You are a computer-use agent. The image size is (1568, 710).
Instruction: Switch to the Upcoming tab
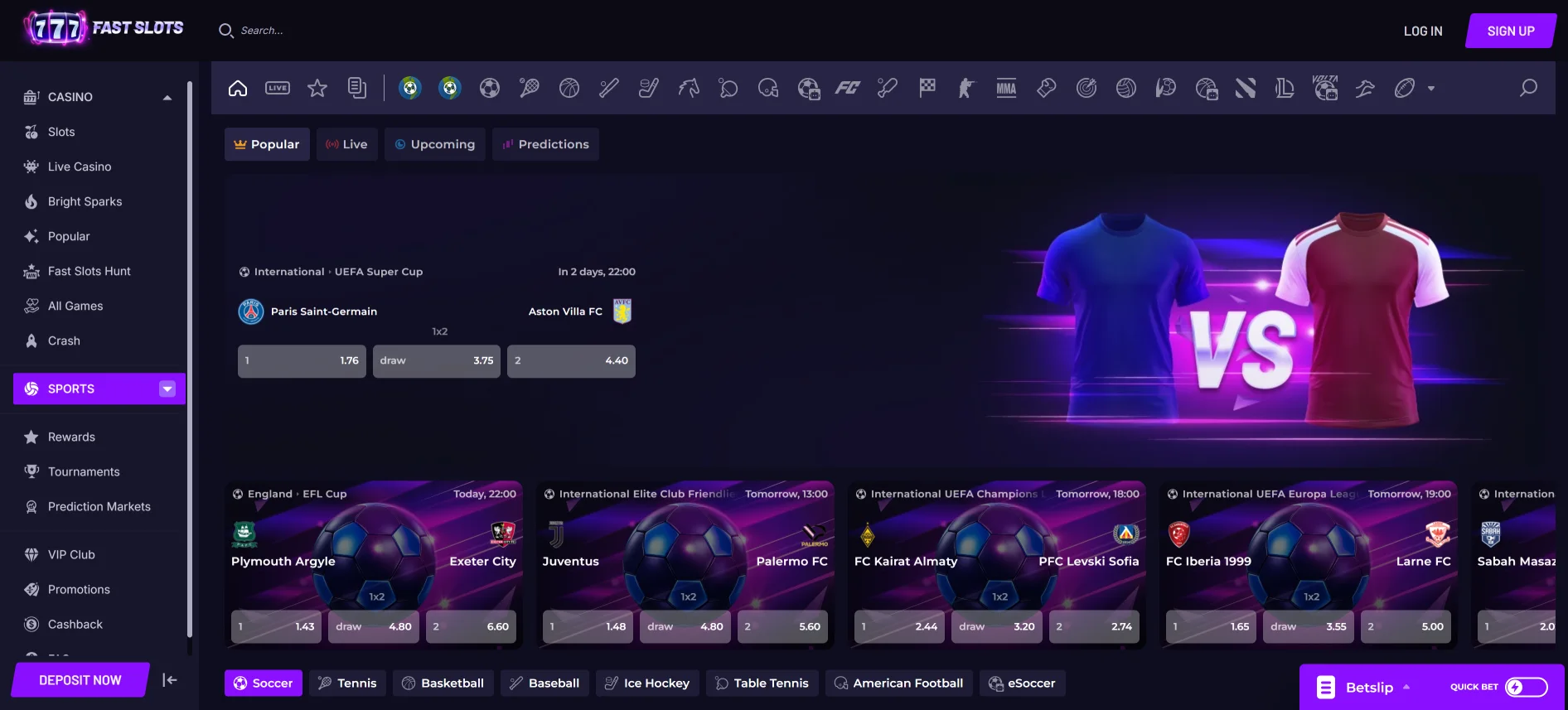[435, 144]
